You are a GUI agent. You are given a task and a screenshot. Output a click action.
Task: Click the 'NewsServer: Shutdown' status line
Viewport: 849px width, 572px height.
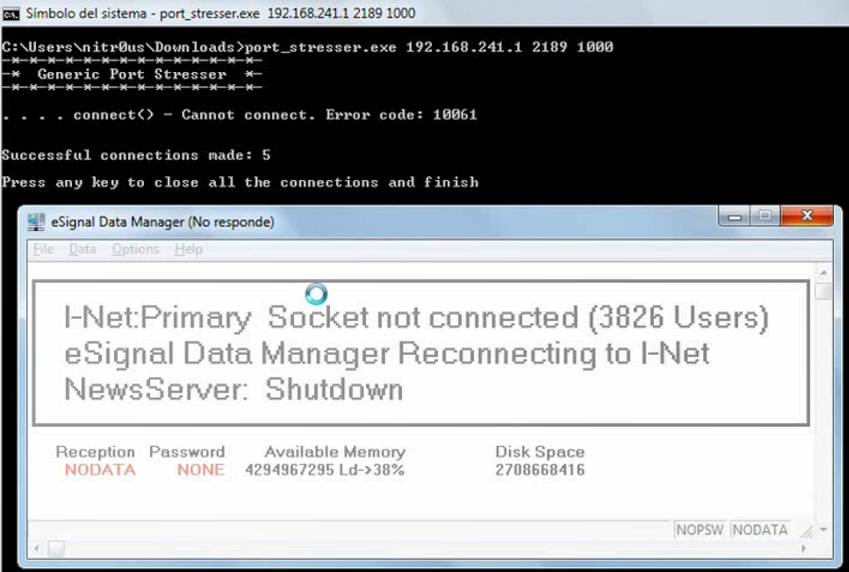coord(233,389)
